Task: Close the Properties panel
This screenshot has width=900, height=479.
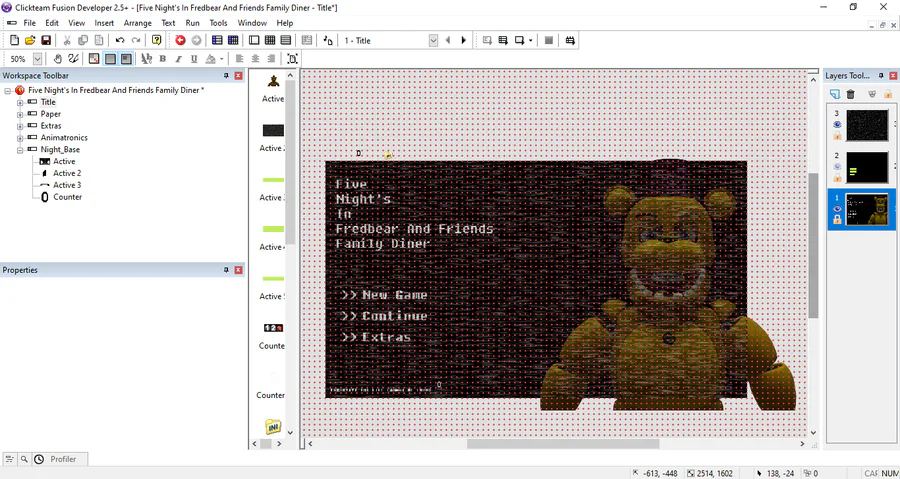Action: point(238,270)
